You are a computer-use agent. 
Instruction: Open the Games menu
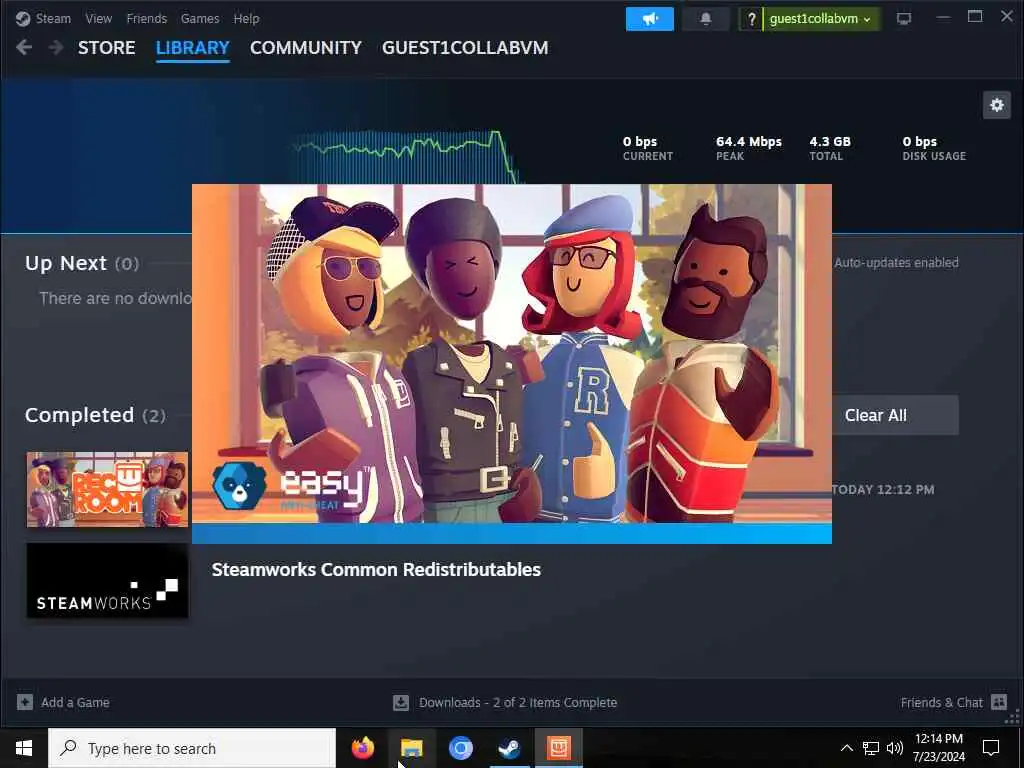point(200,18)
